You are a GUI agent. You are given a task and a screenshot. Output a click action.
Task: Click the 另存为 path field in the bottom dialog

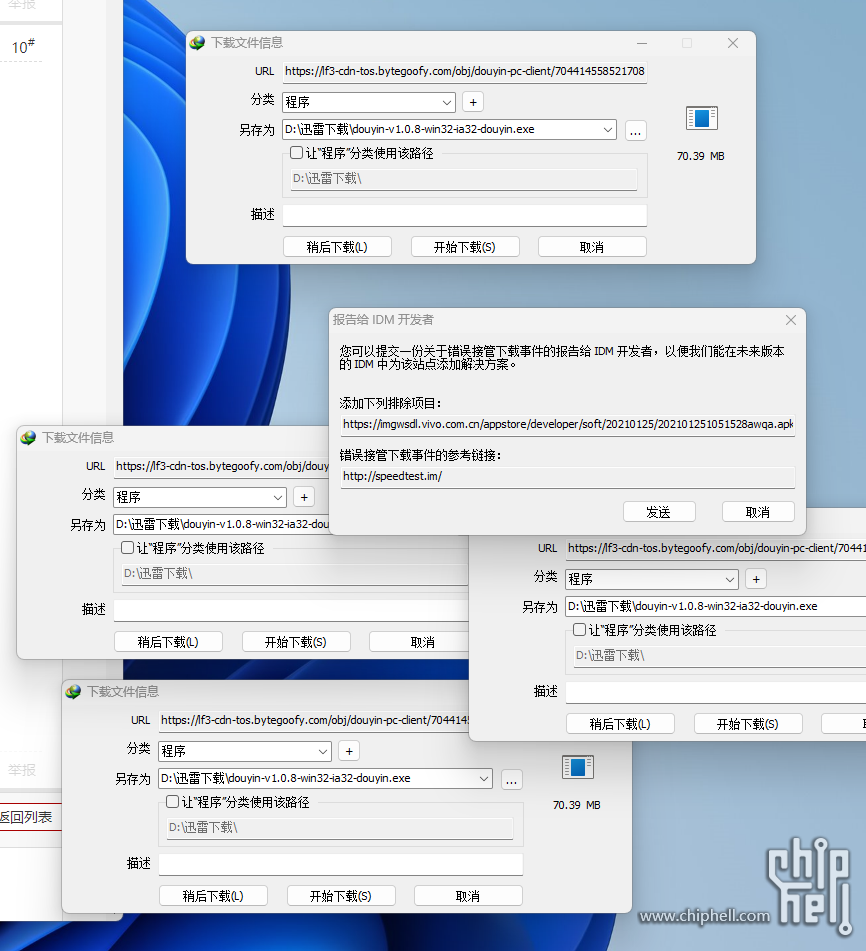pos(326,779)
